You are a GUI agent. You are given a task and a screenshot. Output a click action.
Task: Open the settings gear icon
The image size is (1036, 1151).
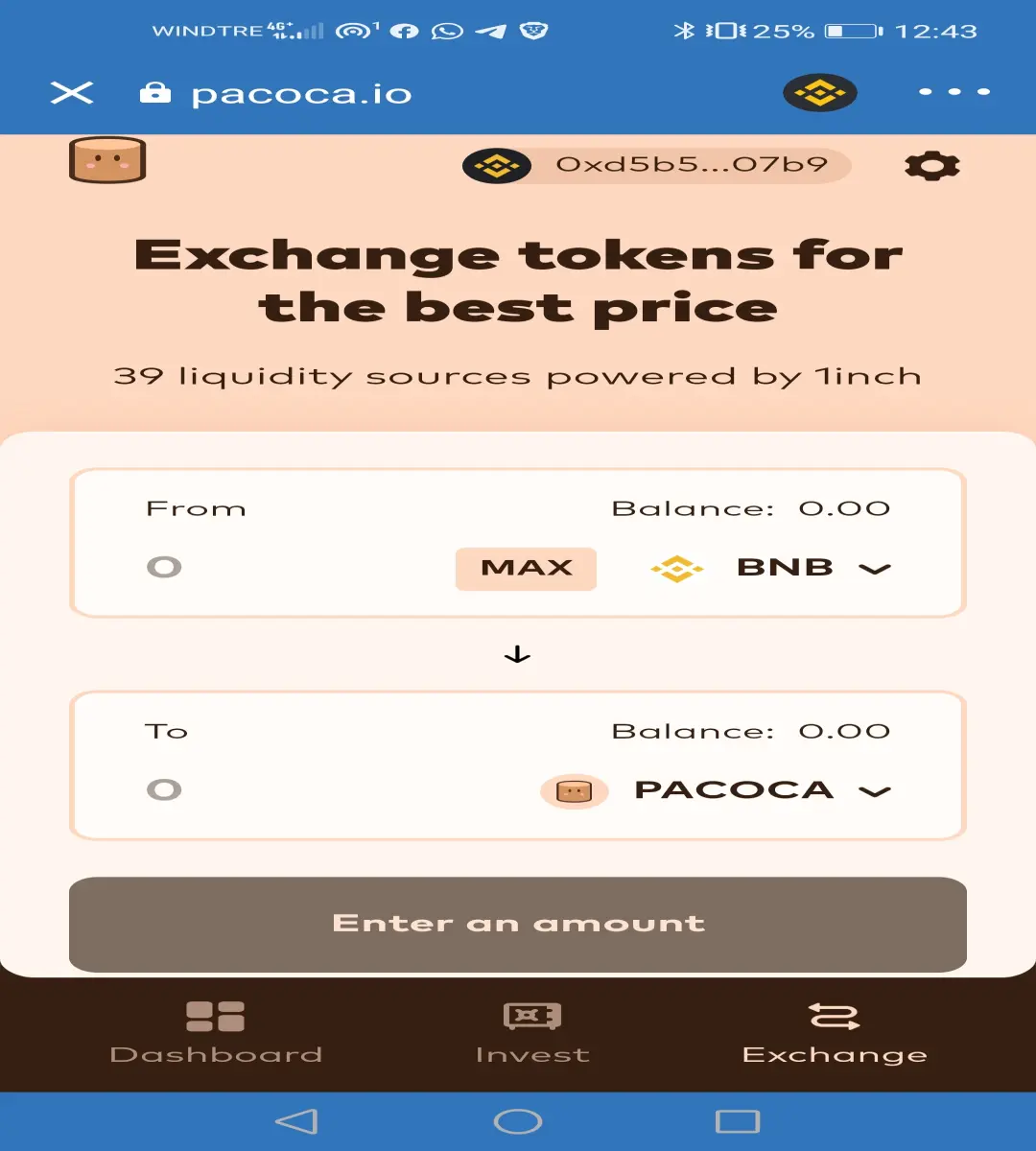point(931,166)
